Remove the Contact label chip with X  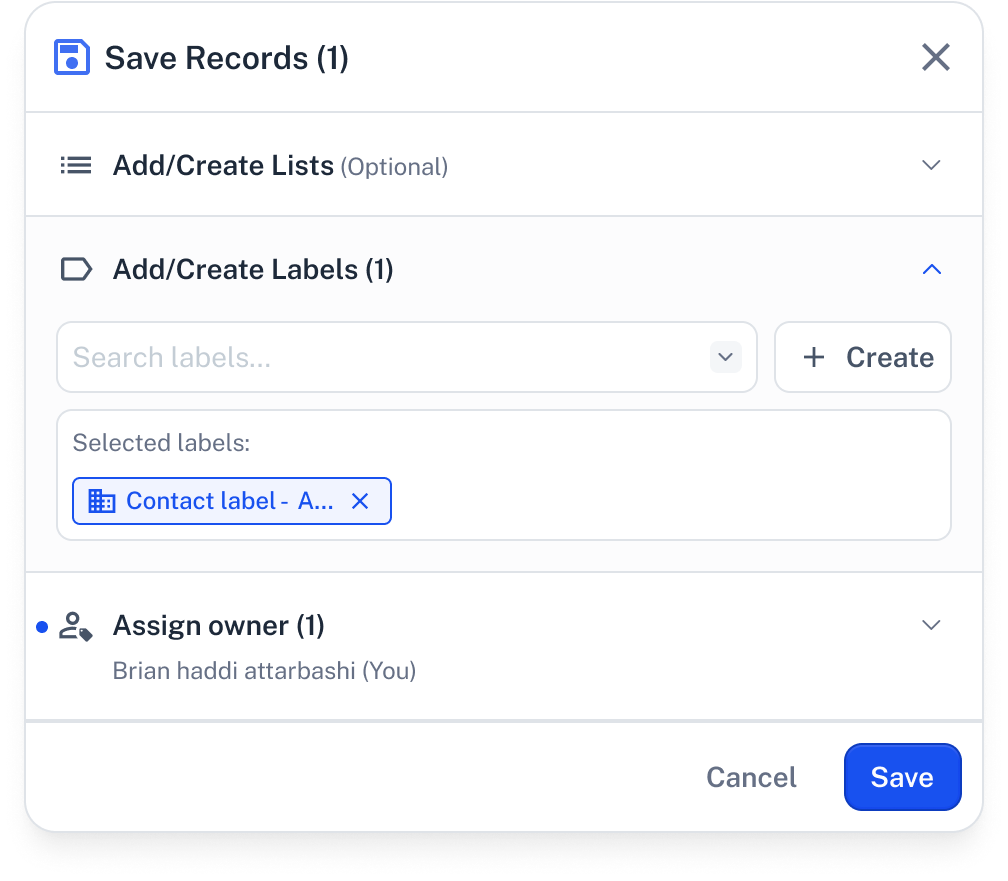[x=360, y=501]
